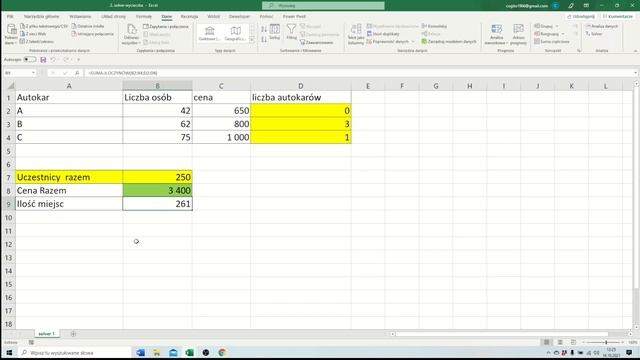Select the solver 1 sheet tab
The image size is (640, 360).
click(x=47, y=334)
